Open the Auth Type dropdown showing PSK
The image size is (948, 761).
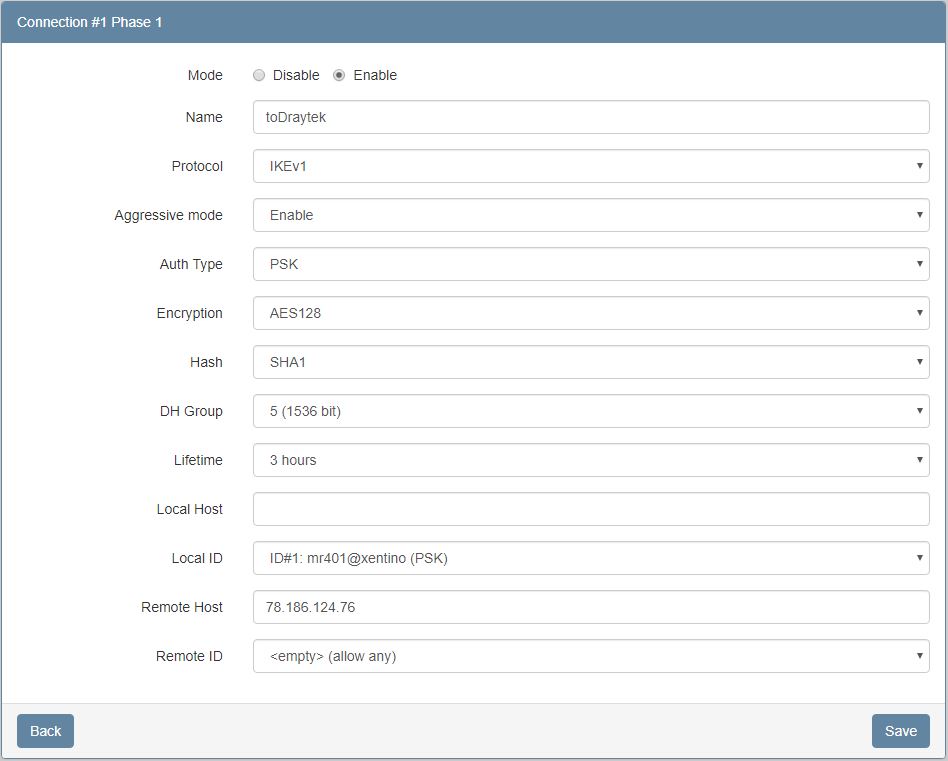[591, 264]
